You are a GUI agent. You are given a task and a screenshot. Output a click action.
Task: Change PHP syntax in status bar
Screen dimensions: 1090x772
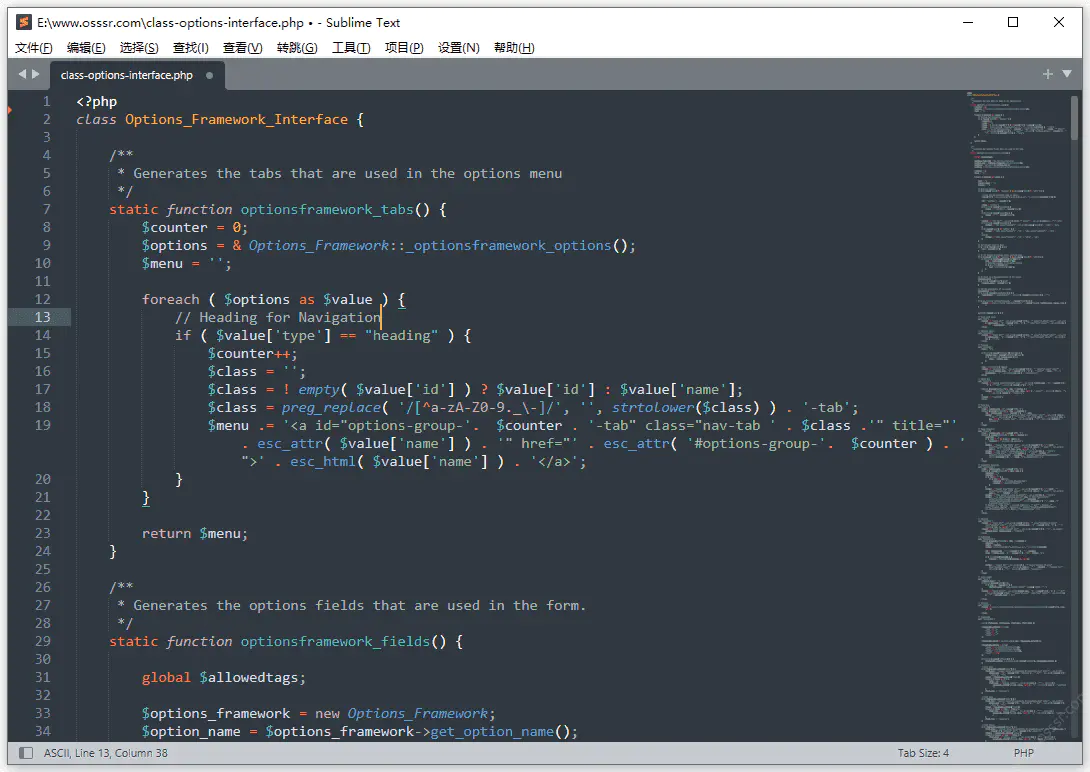[x=1023, y=753]
